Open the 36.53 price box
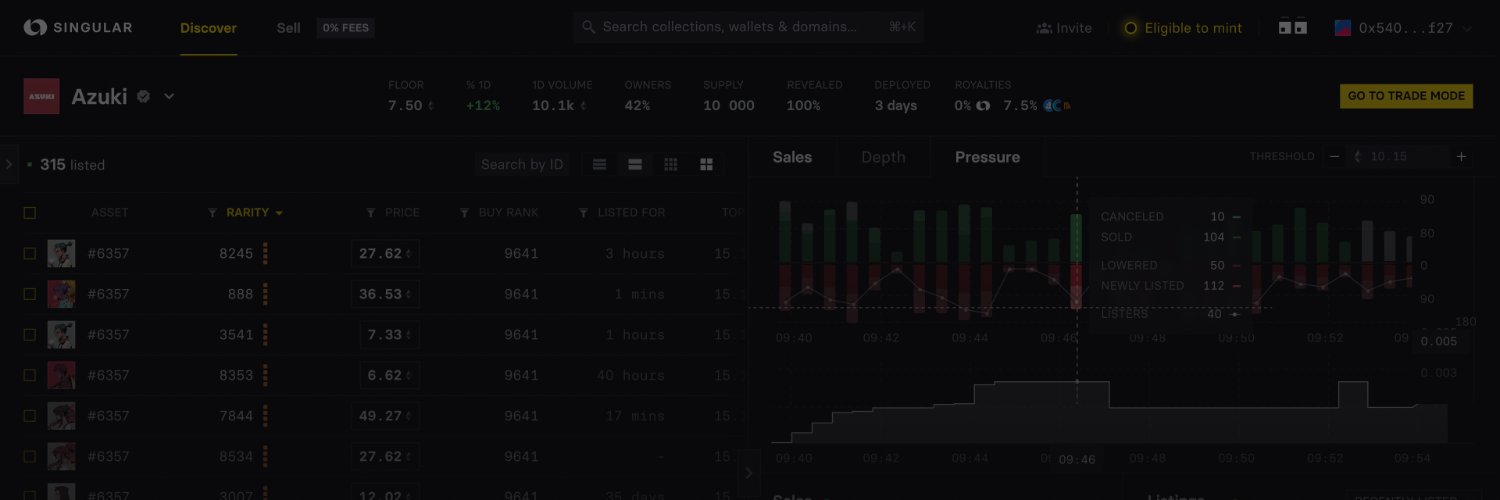 point(385,294)
